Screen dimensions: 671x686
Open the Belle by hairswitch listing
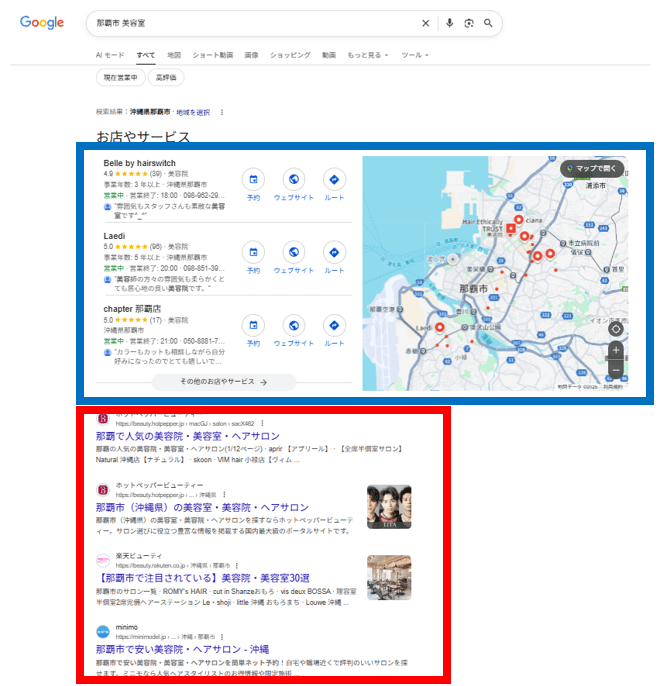140,163
